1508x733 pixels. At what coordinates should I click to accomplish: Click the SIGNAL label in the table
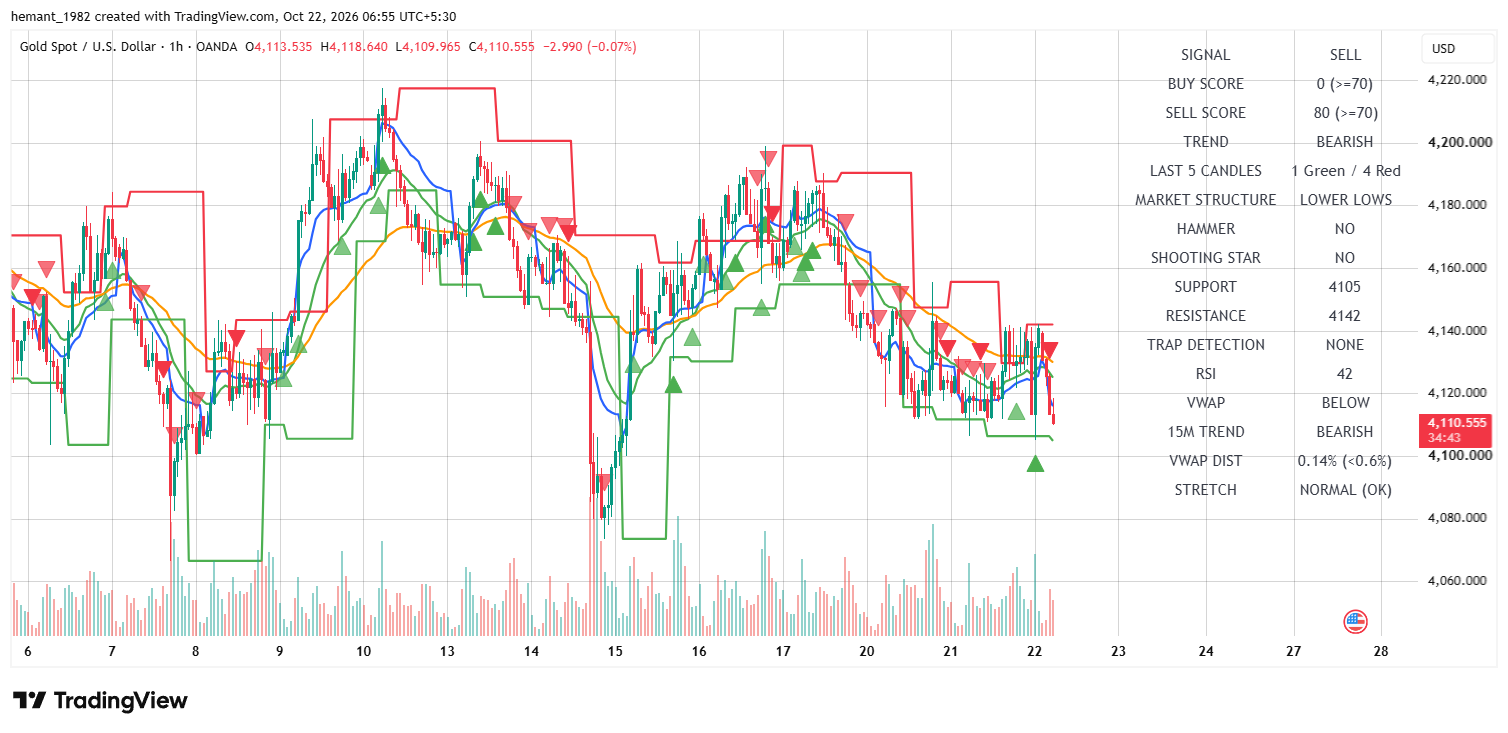pos(1205,55)
